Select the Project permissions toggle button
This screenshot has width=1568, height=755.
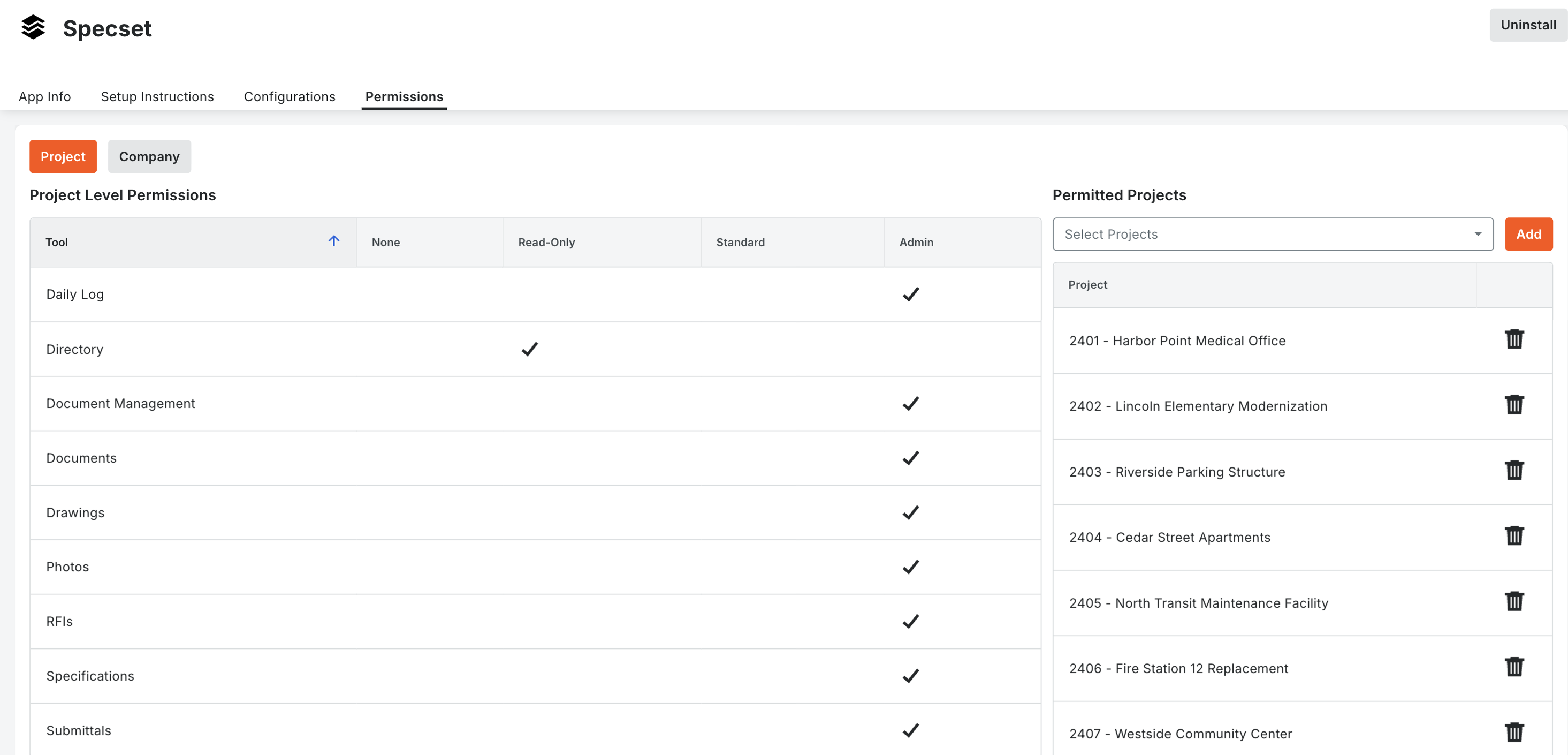coord(63,156)
